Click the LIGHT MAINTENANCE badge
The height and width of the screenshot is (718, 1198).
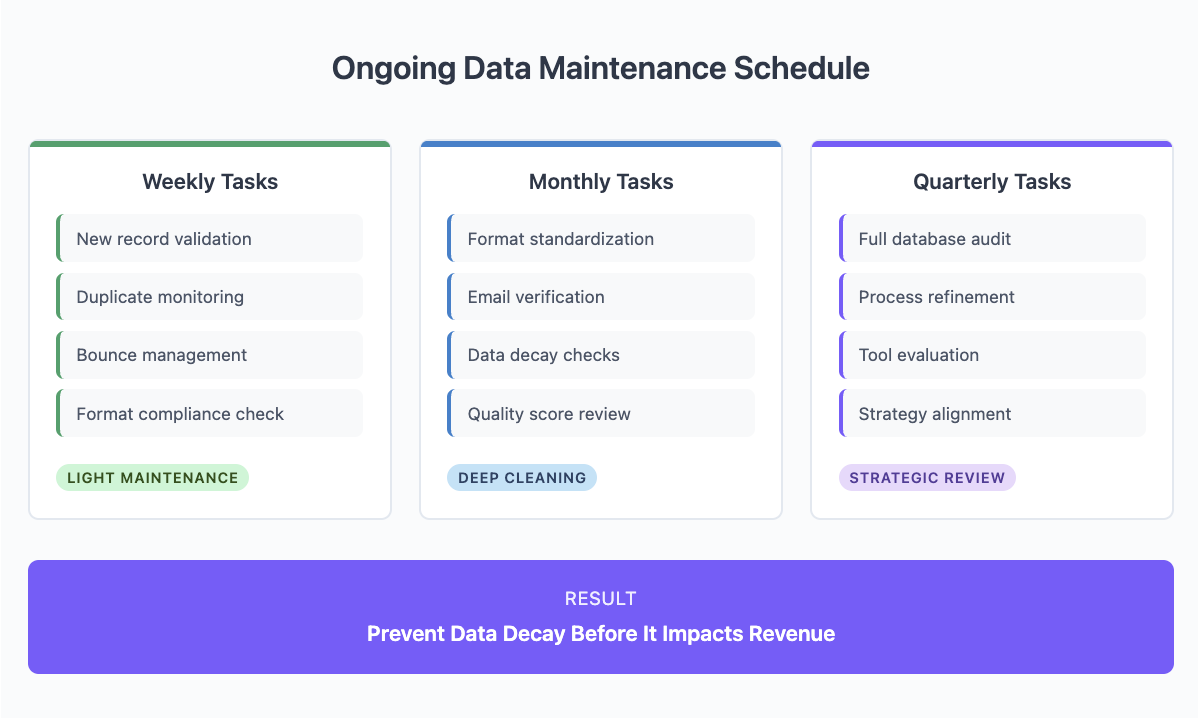coord(152,477)
